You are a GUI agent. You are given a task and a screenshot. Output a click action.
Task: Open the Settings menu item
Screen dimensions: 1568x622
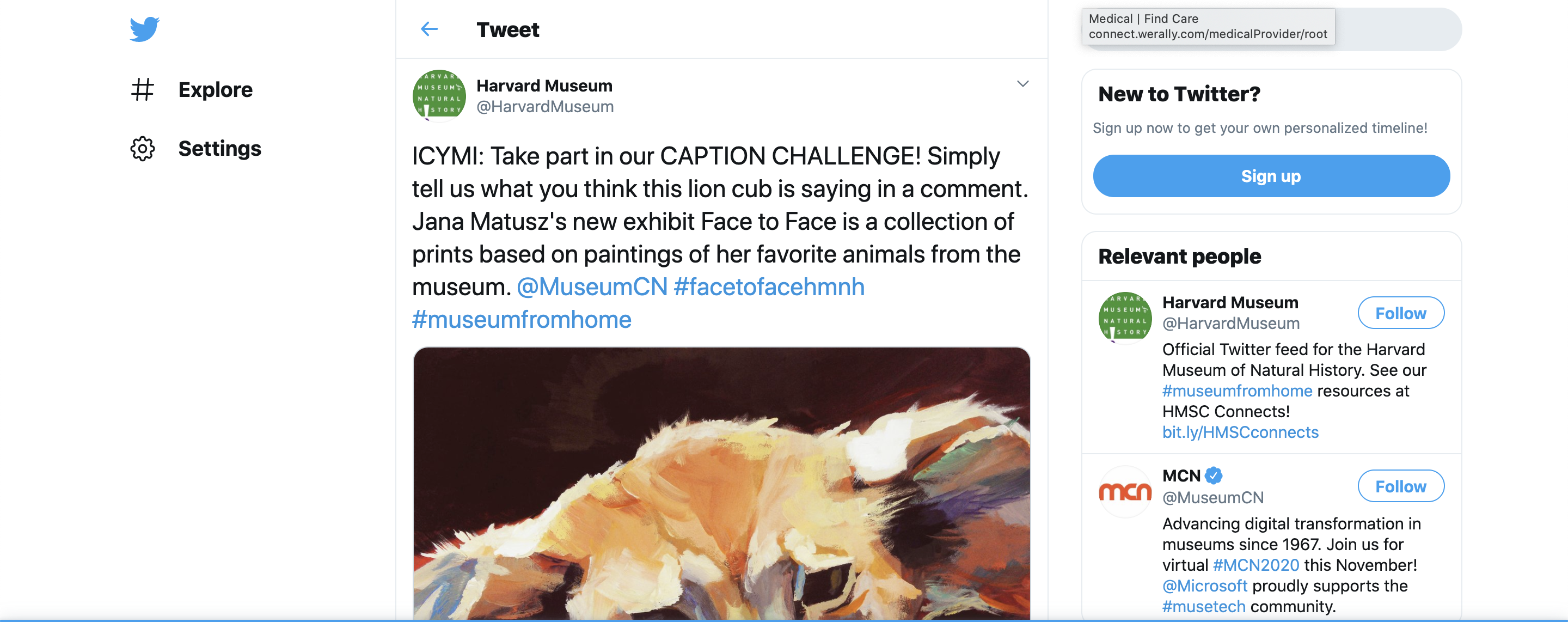[219, 149]
